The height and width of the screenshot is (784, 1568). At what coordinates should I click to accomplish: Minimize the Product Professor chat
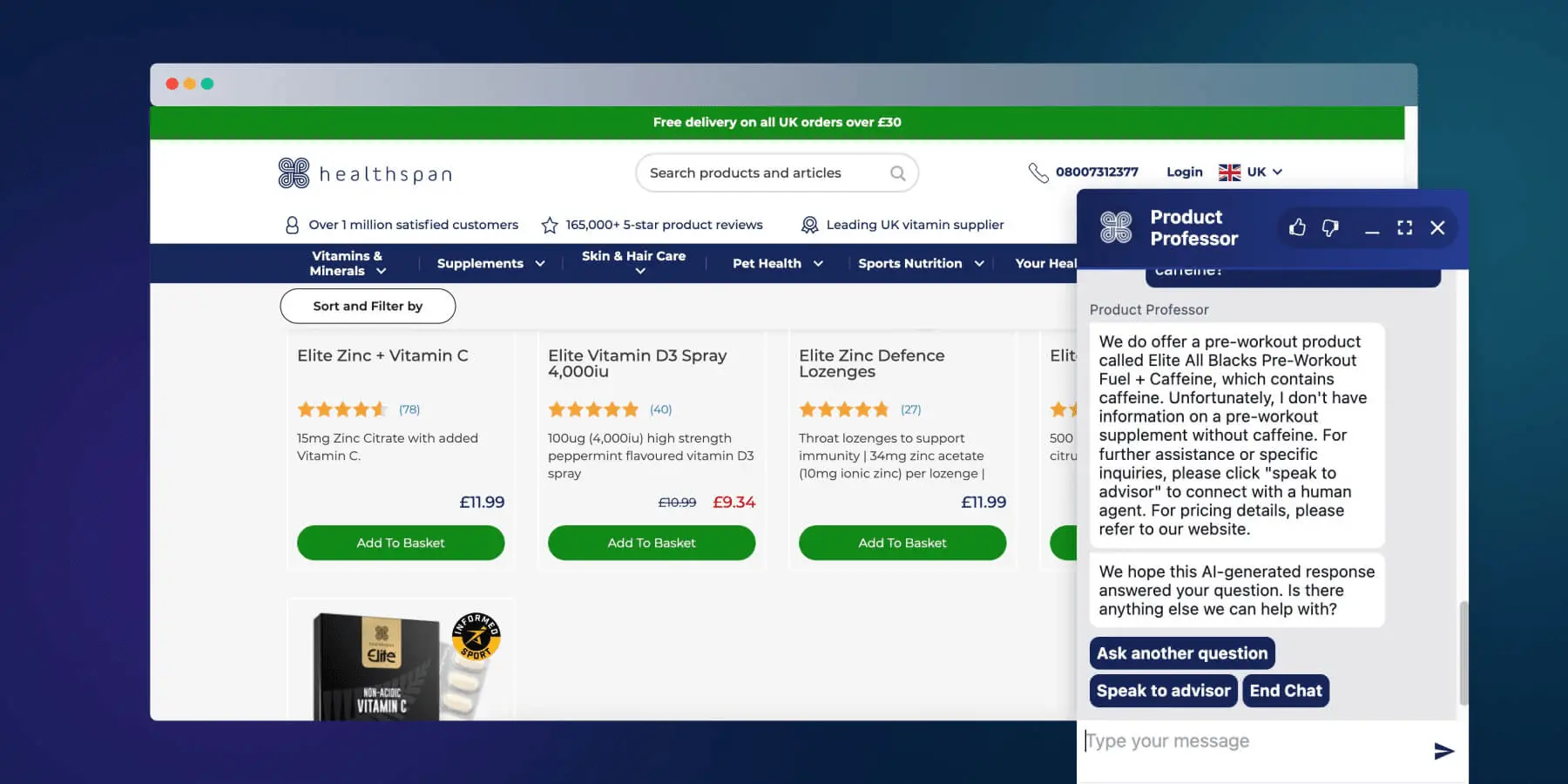click(1372, 231)
